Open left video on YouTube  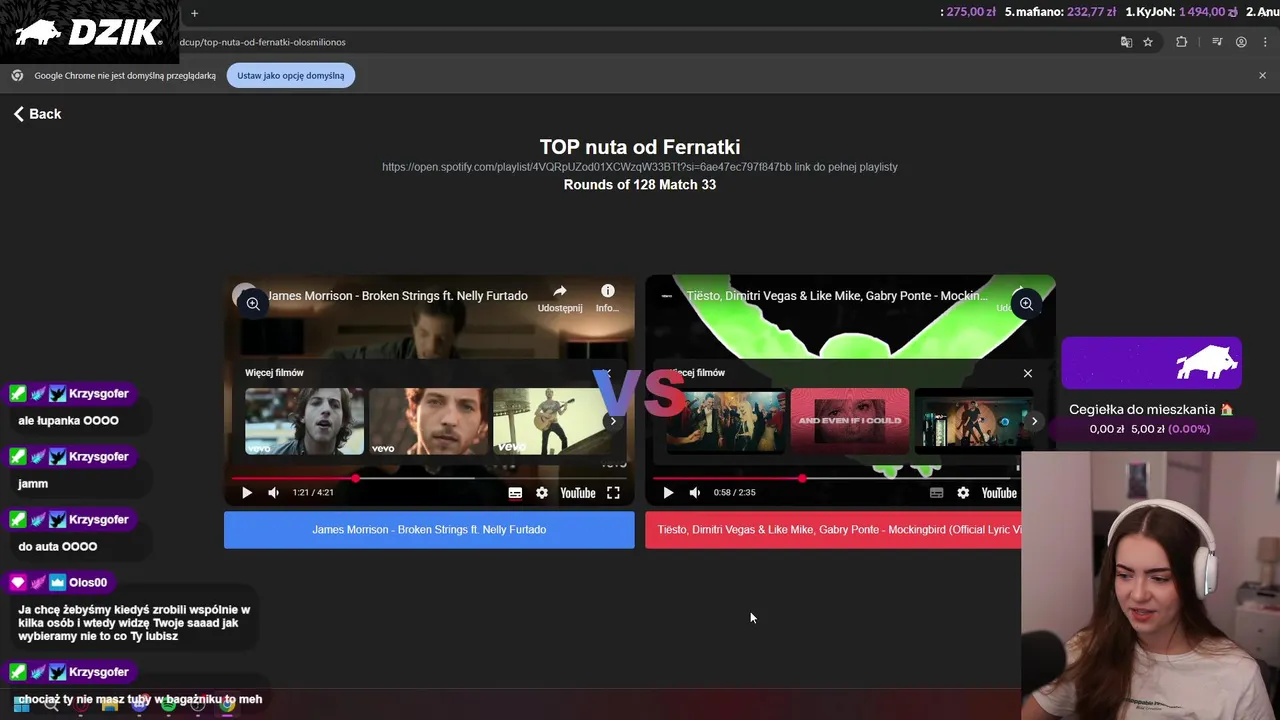click(x=578, y=493)
